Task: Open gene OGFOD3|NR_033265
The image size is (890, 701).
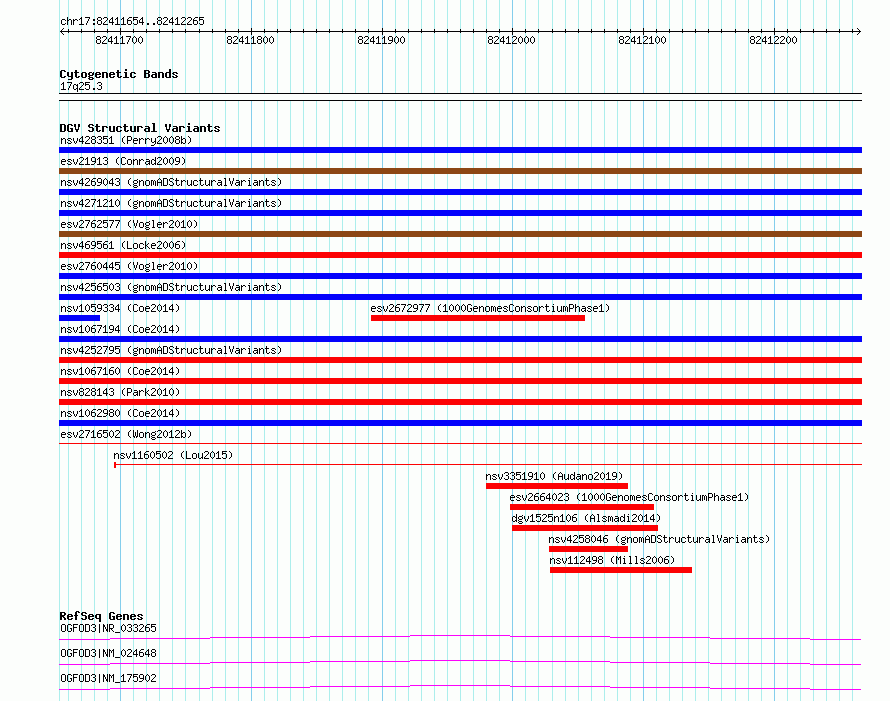Action: coord(108,628)
